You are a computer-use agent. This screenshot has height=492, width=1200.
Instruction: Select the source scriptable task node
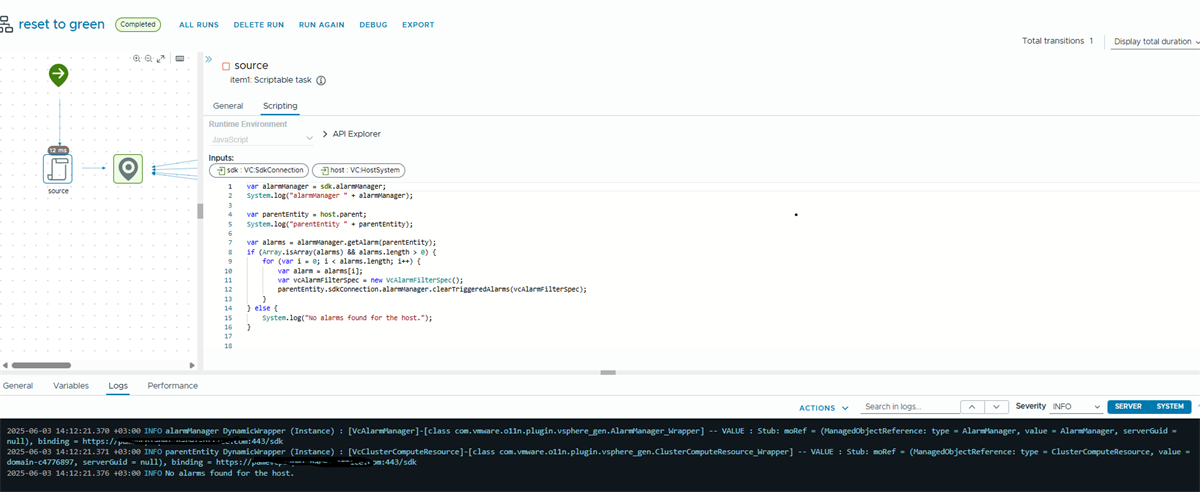pyautogui.click(x=58, y=168)
